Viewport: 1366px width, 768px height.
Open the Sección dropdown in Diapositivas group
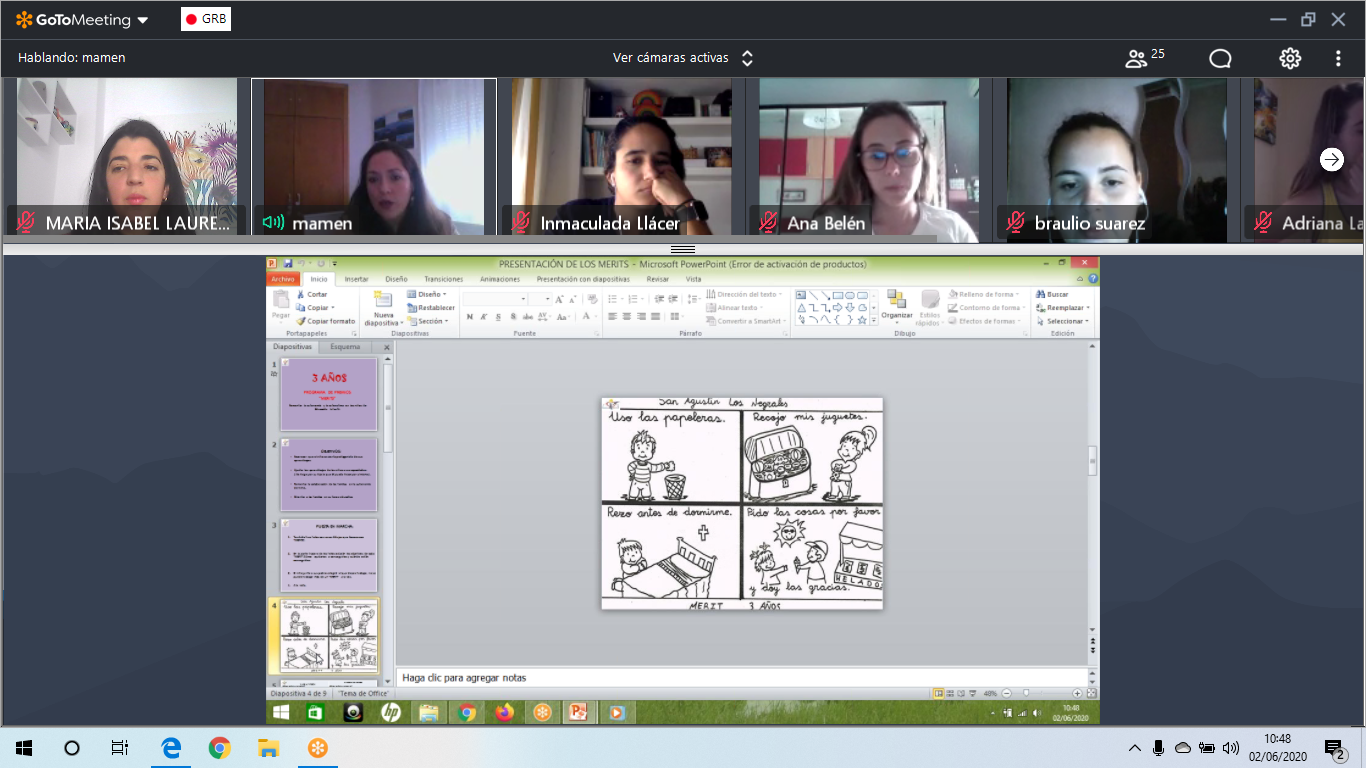click(x=427, y=321)
